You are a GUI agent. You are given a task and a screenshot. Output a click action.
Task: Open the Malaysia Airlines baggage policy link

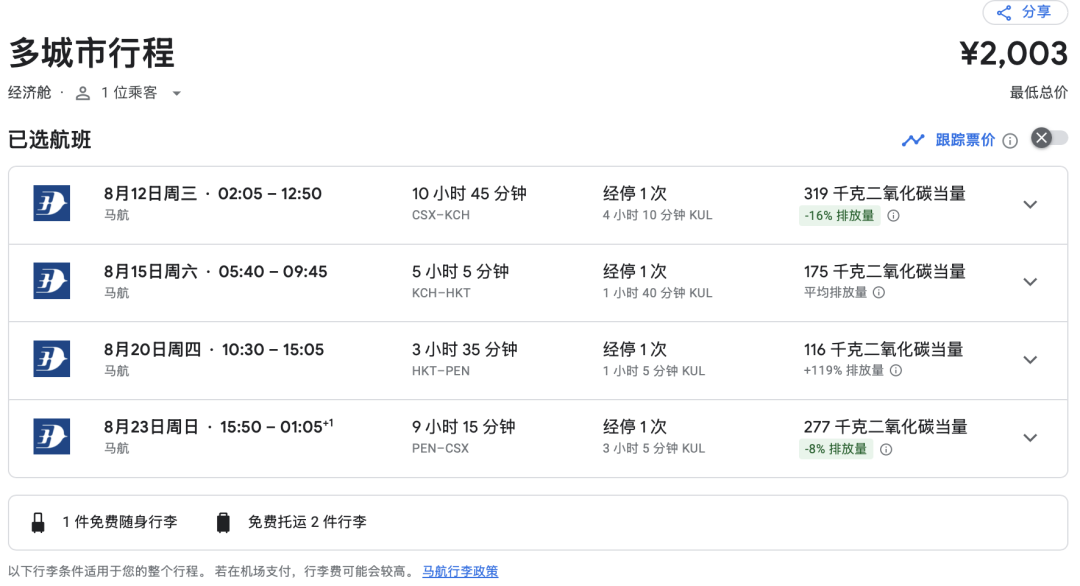coord(460,572)
